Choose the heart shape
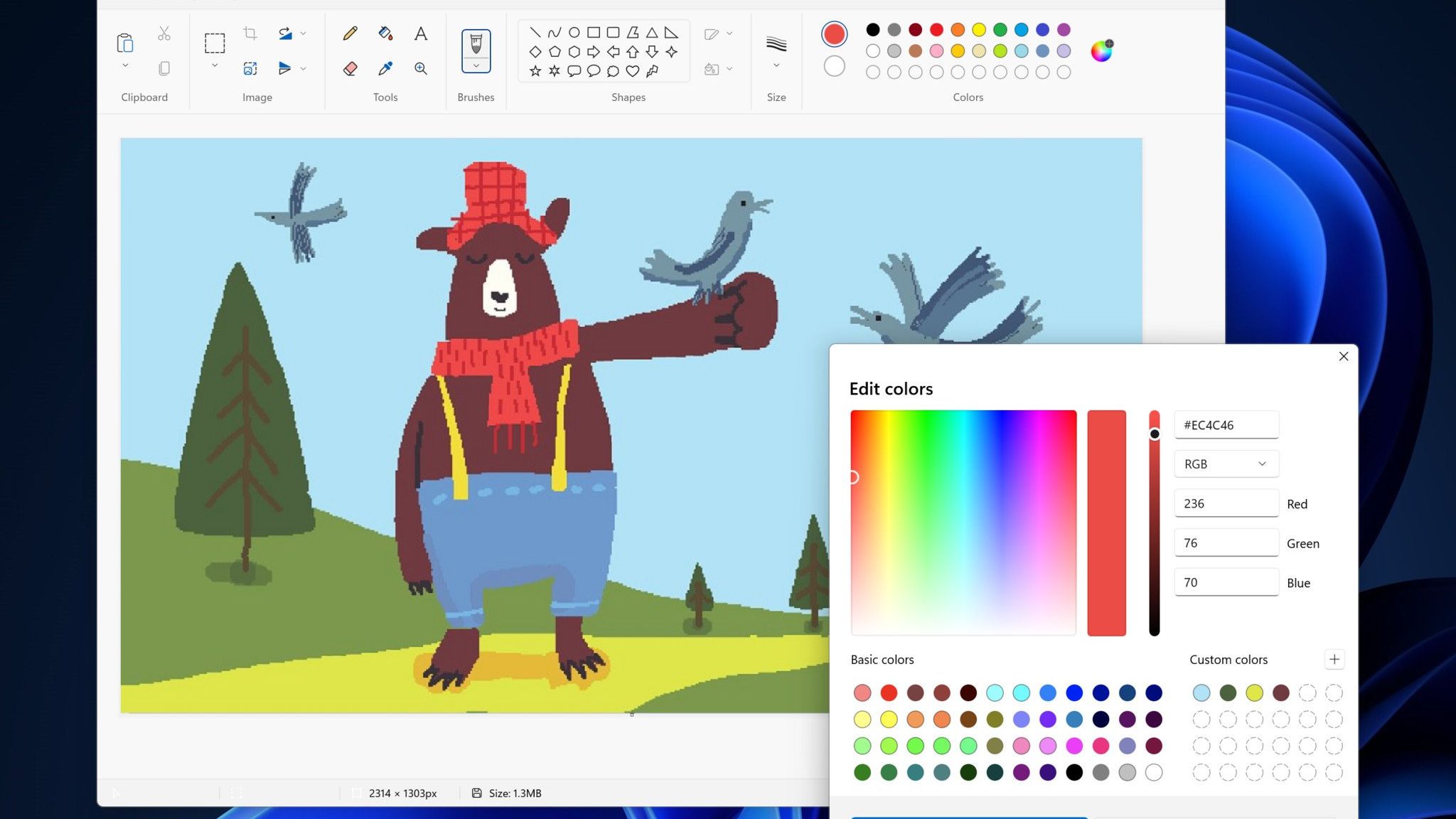 632,70
